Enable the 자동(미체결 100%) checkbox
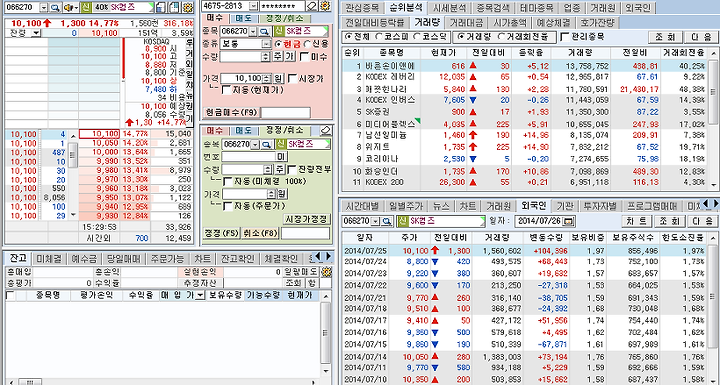Screen dimensions: 720x385 227,181
